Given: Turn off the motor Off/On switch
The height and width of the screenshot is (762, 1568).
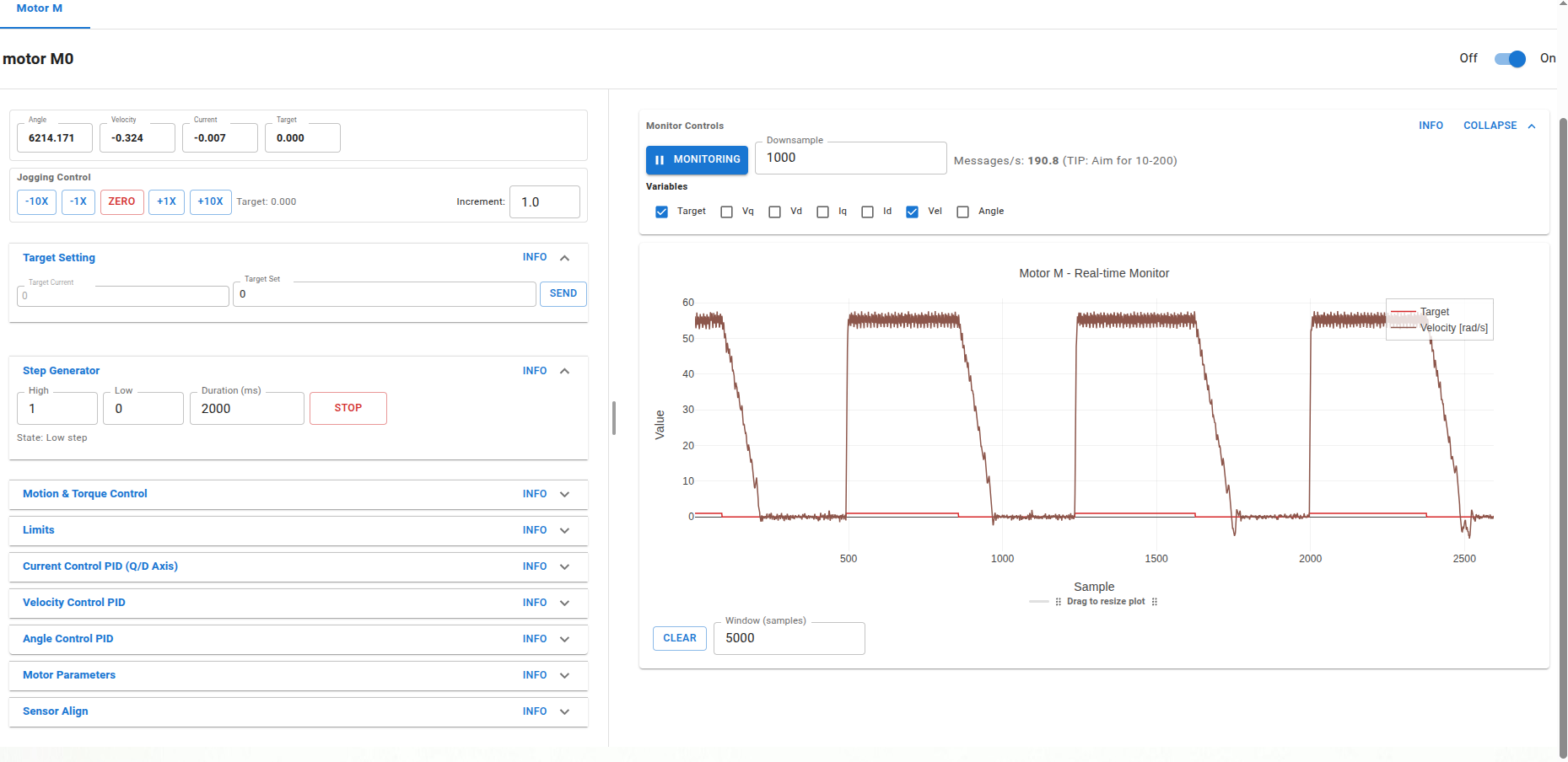Looking at the screenshot, I should 1509,59.
